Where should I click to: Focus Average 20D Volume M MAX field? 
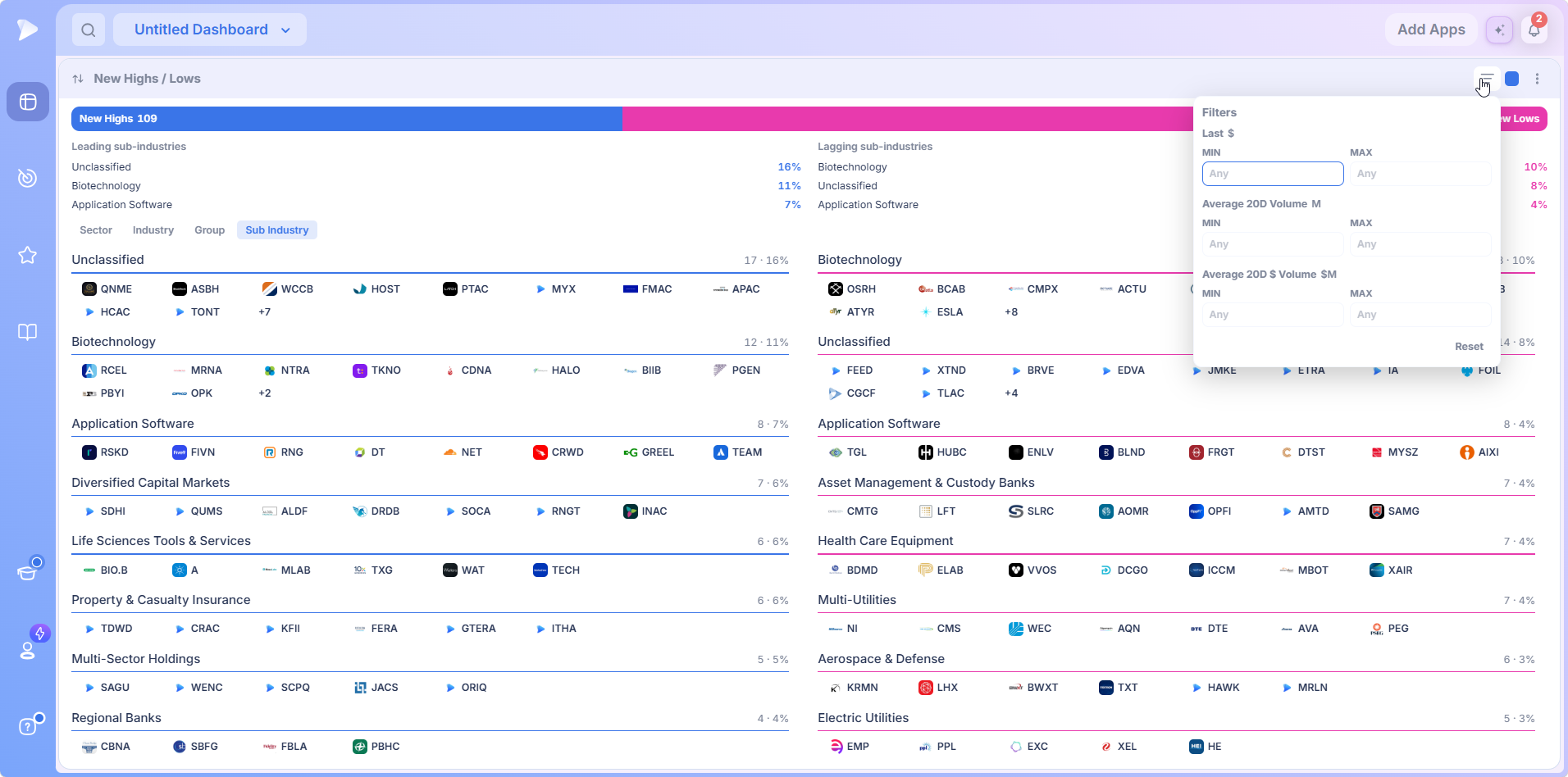click(x=1420, y=244)
